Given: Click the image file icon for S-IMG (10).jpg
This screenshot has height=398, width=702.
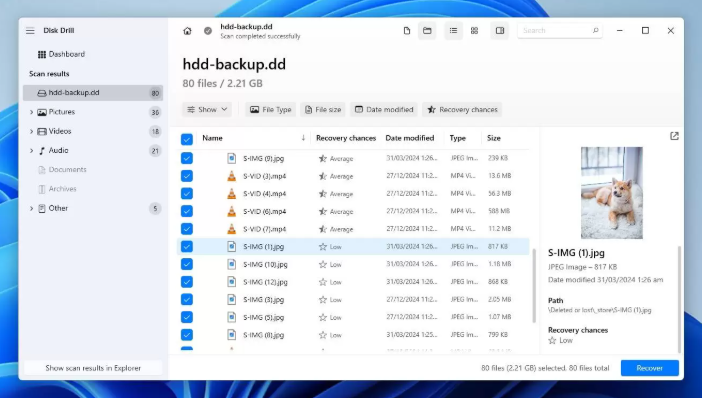Looking at the screenshot, I should click(x=231, y=264).
